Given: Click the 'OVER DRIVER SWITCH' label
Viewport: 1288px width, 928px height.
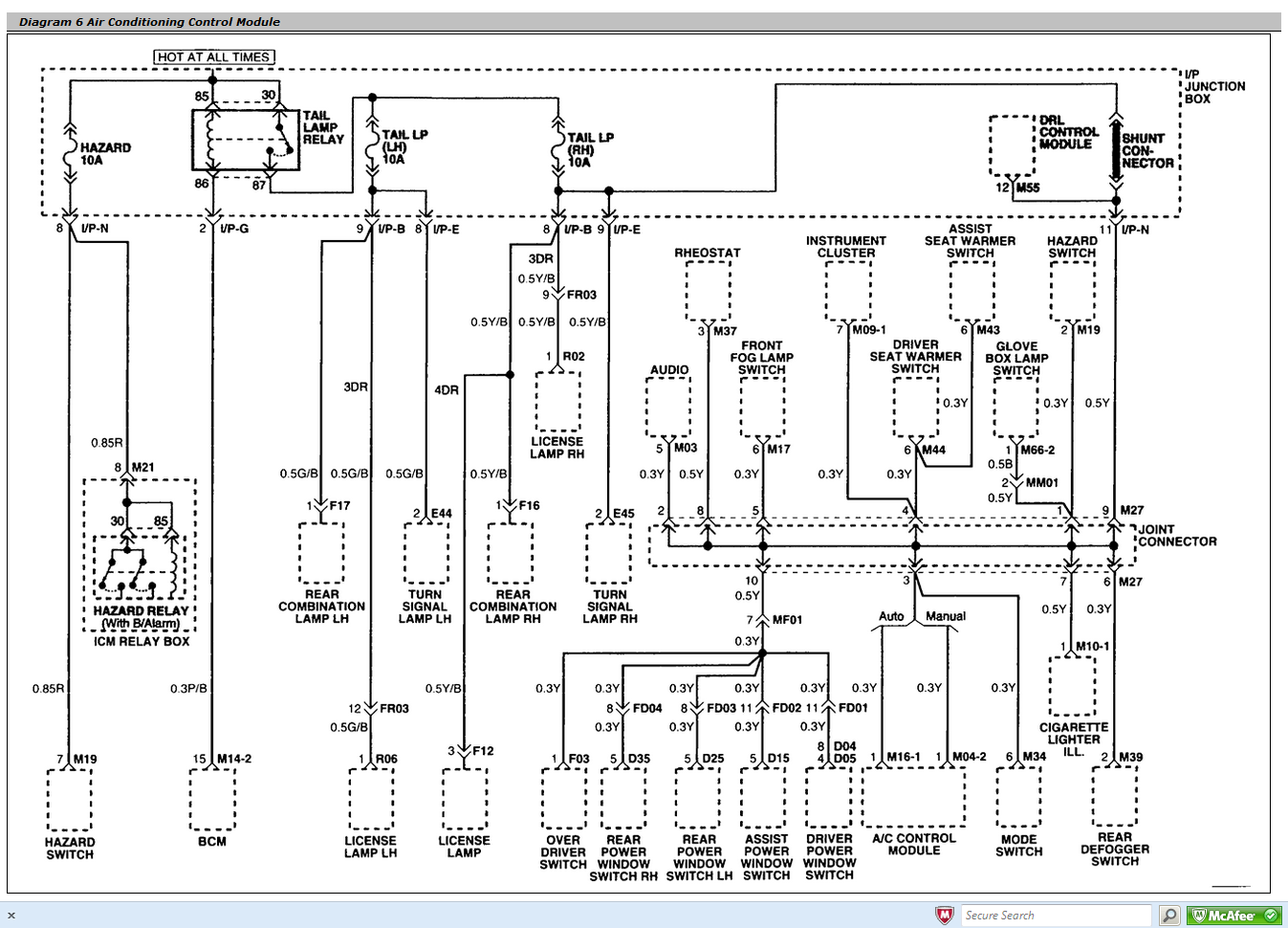Looking at the screenshot, I should (563, 852).
